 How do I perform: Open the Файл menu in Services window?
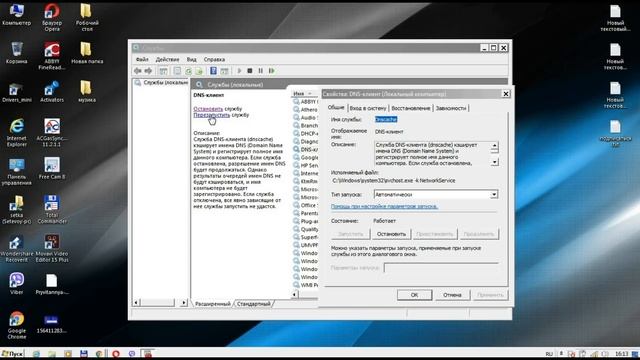142,60
